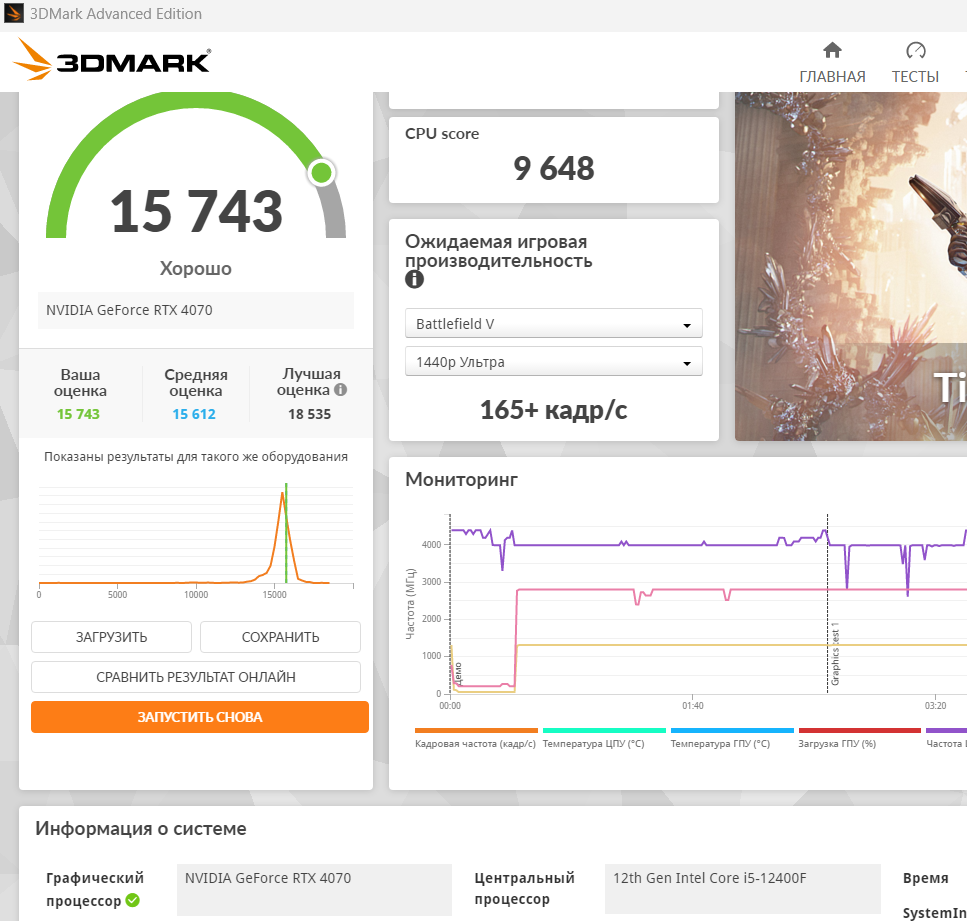Image resolution: width=967 pixels, height=921 pixels.
Task: Click Лучшая оценка value 18 535
Action: tap(310, 414)
